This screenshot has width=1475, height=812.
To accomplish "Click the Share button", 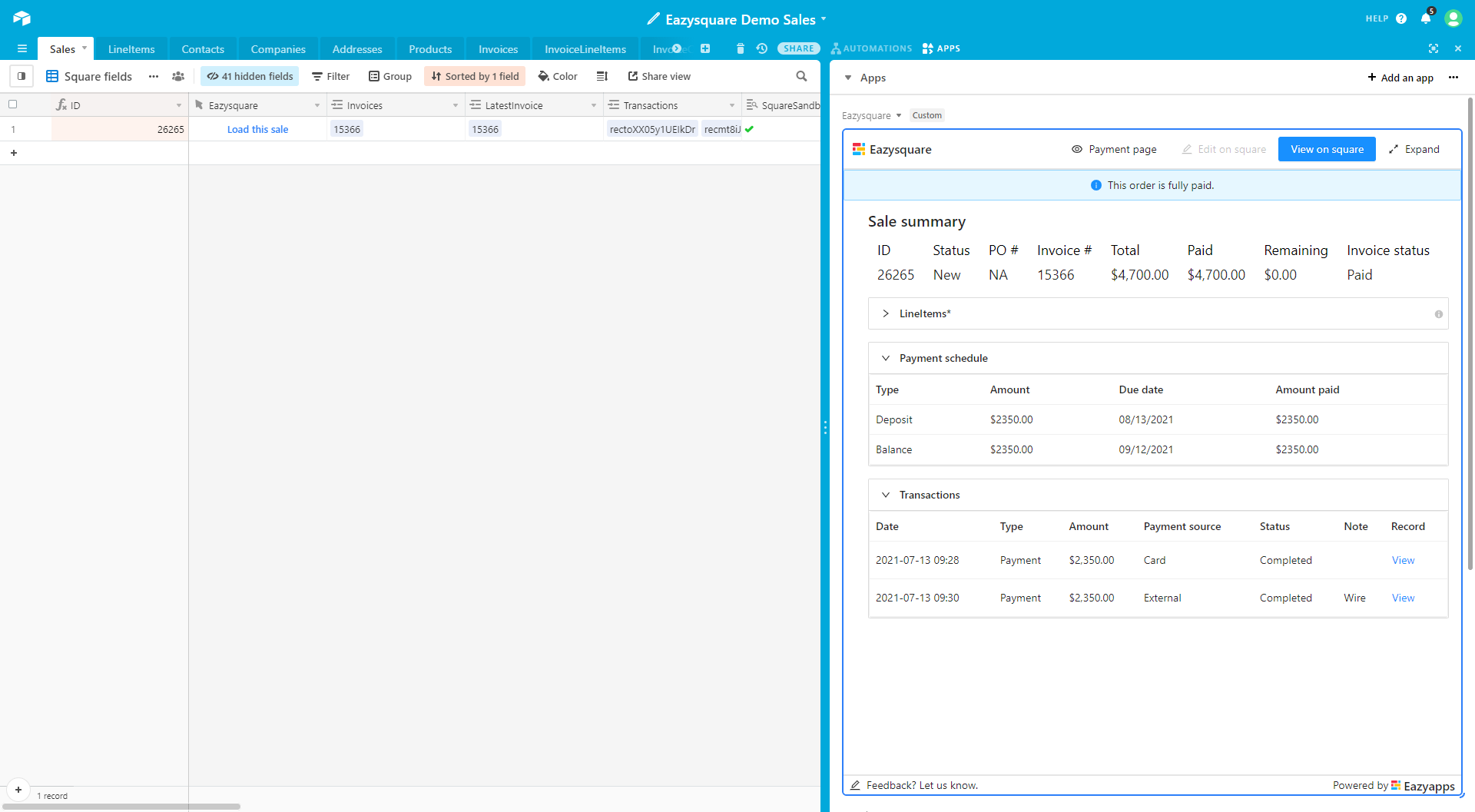I will click(x=799, y=48).
